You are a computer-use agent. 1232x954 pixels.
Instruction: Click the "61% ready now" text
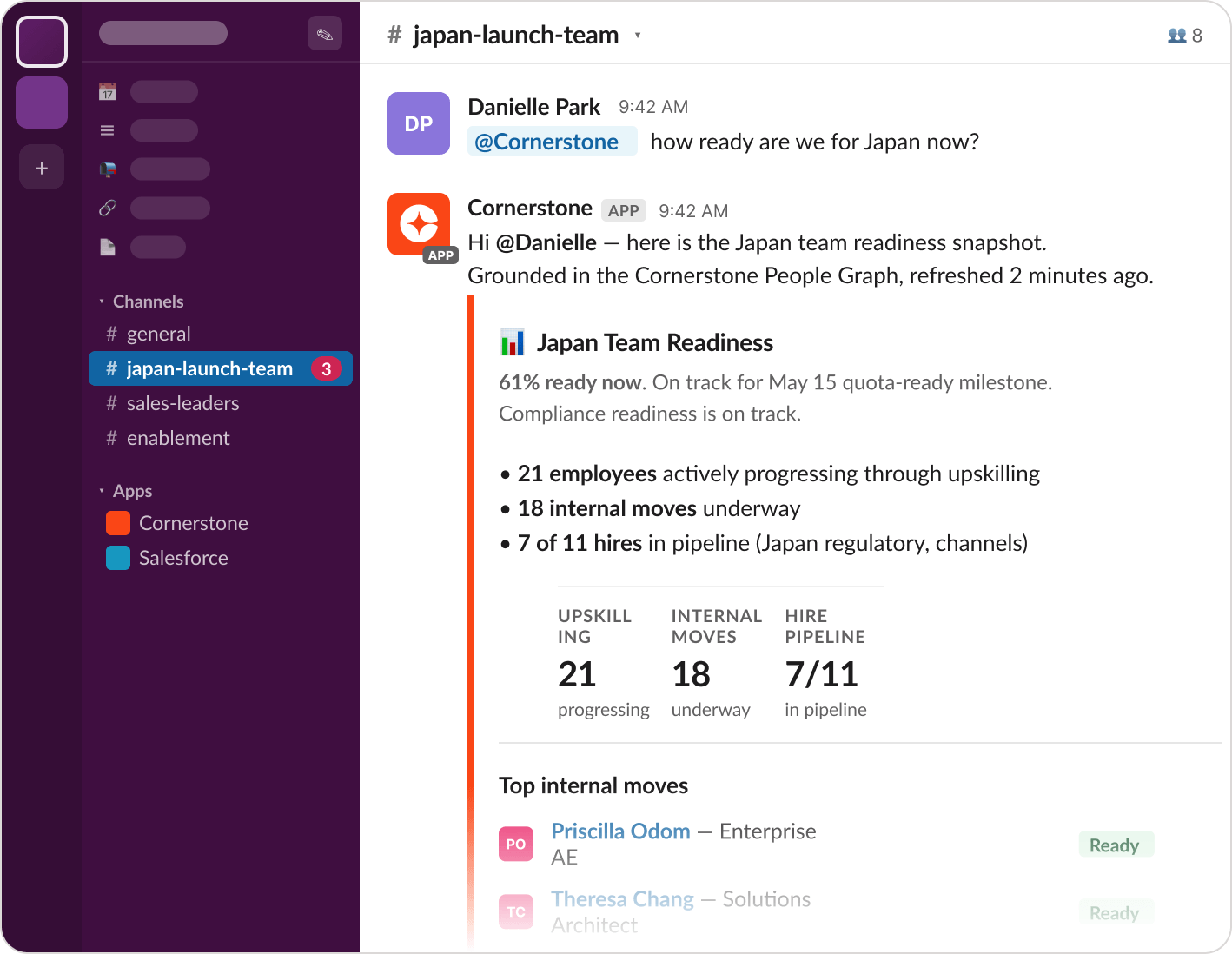[571, 382]
